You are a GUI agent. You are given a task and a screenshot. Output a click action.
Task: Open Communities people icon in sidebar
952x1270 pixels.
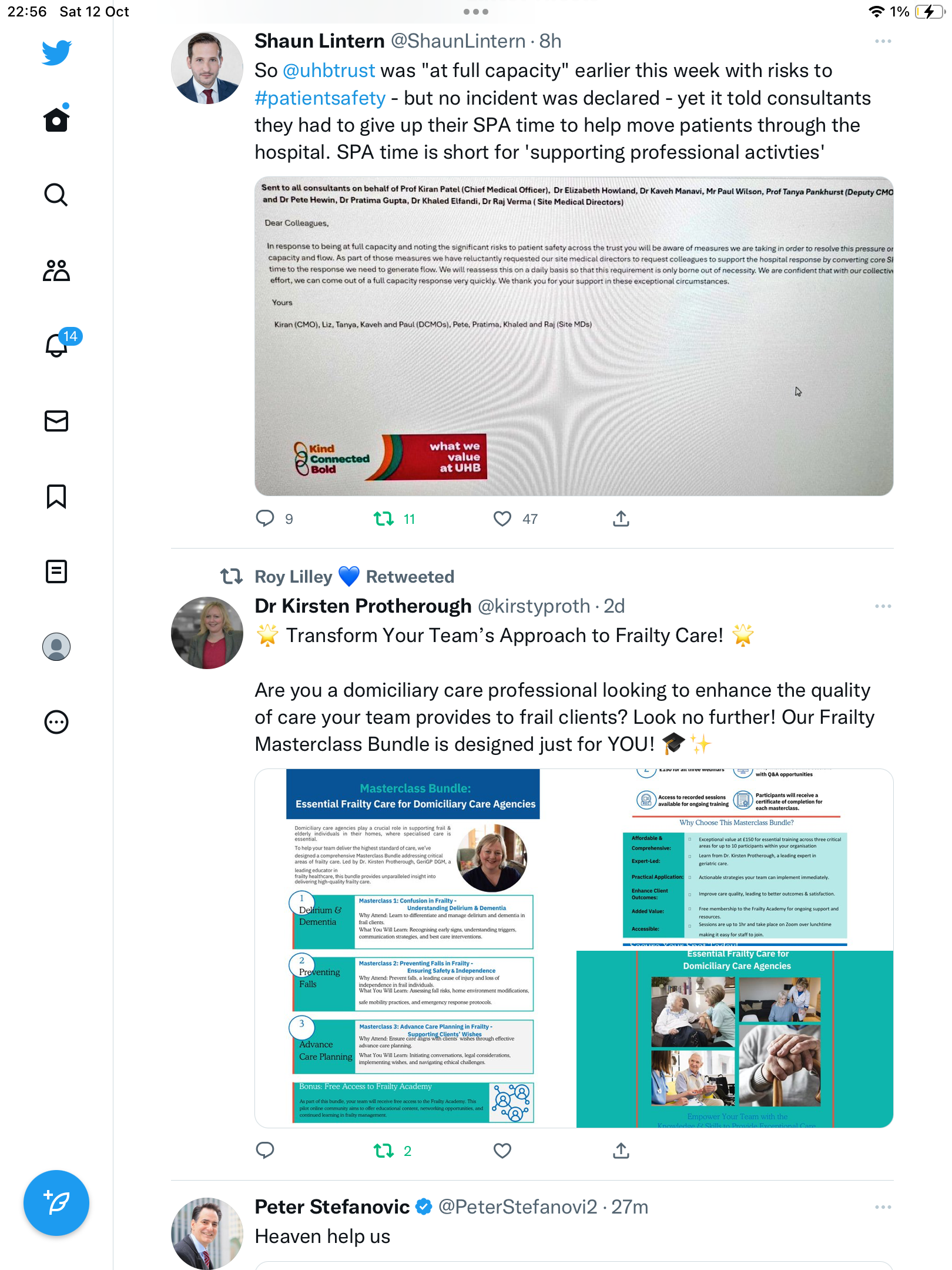click(56, 270)
